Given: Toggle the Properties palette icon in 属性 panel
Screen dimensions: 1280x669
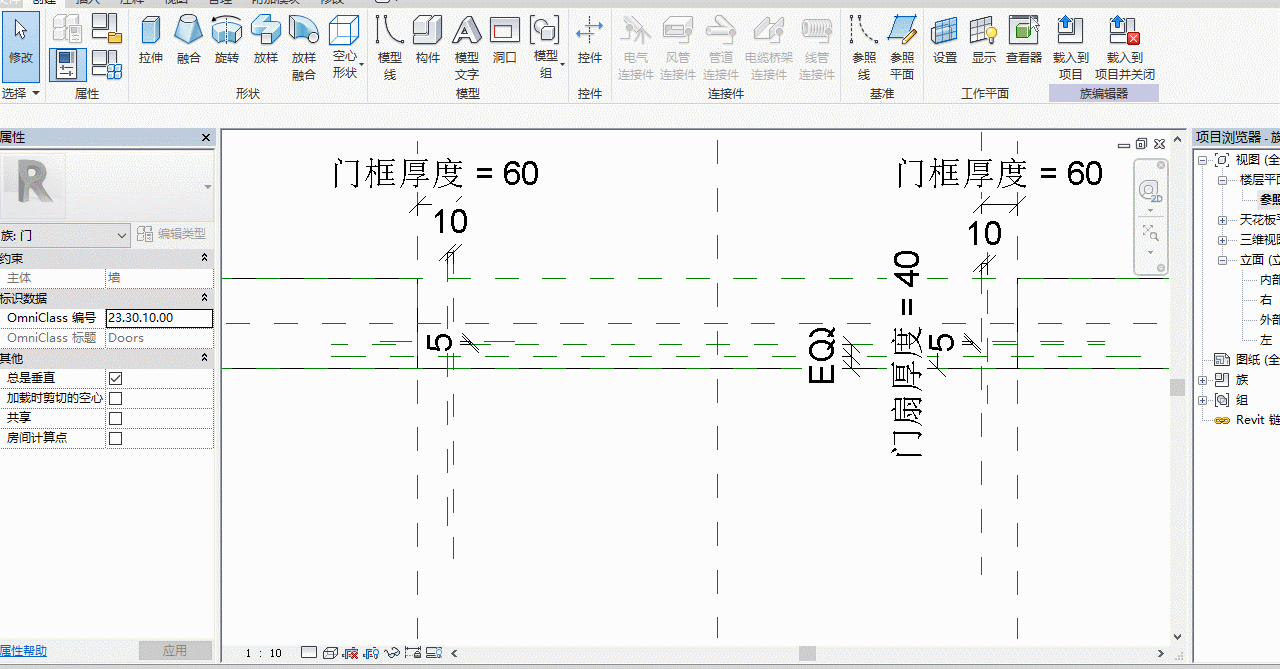Looking at the screenshot, I should (67, 65).
